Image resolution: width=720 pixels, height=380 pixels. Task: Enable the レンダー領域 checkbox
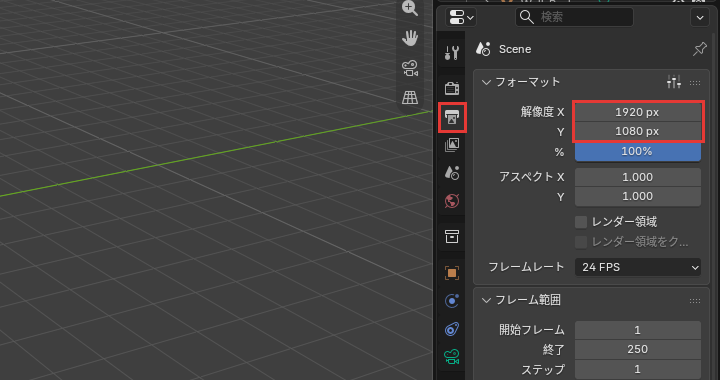tap(581, 222)
